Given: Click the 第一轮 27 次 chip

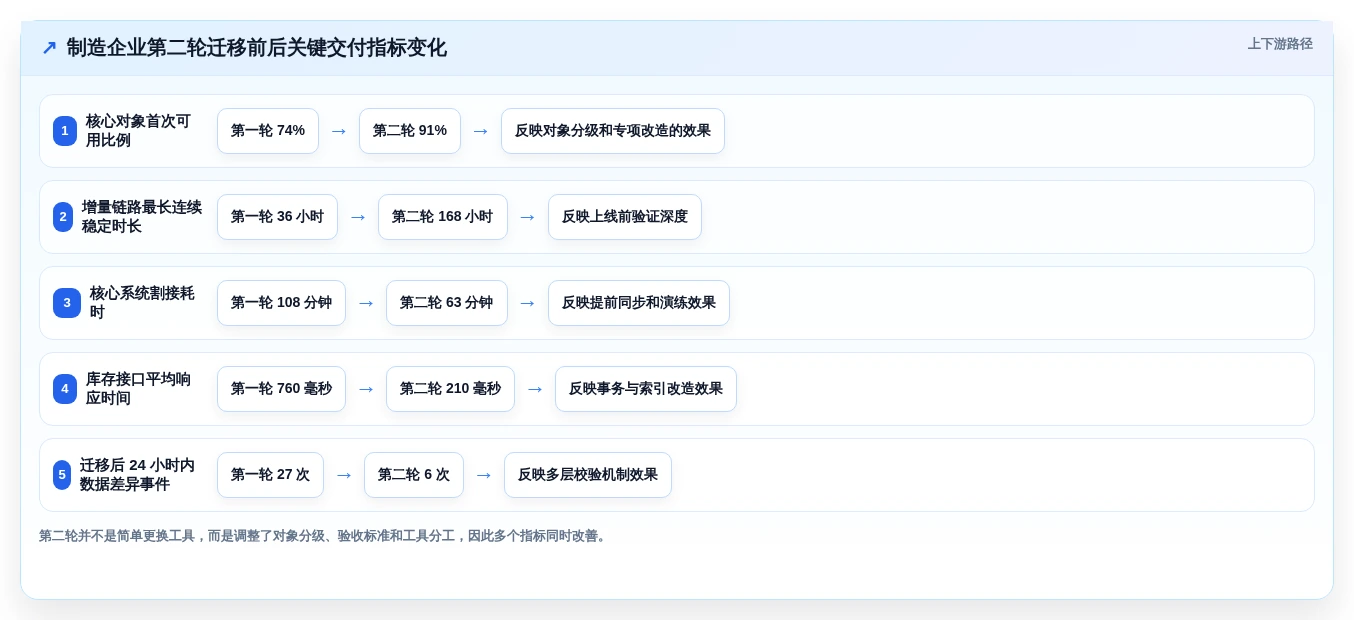Looking at the screenshot, I should click(270, 475).
